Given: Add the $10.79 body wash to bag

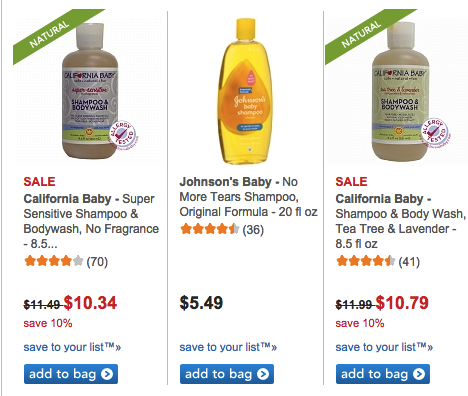Looking at the screenshot, I should click(x=383, y=374).
